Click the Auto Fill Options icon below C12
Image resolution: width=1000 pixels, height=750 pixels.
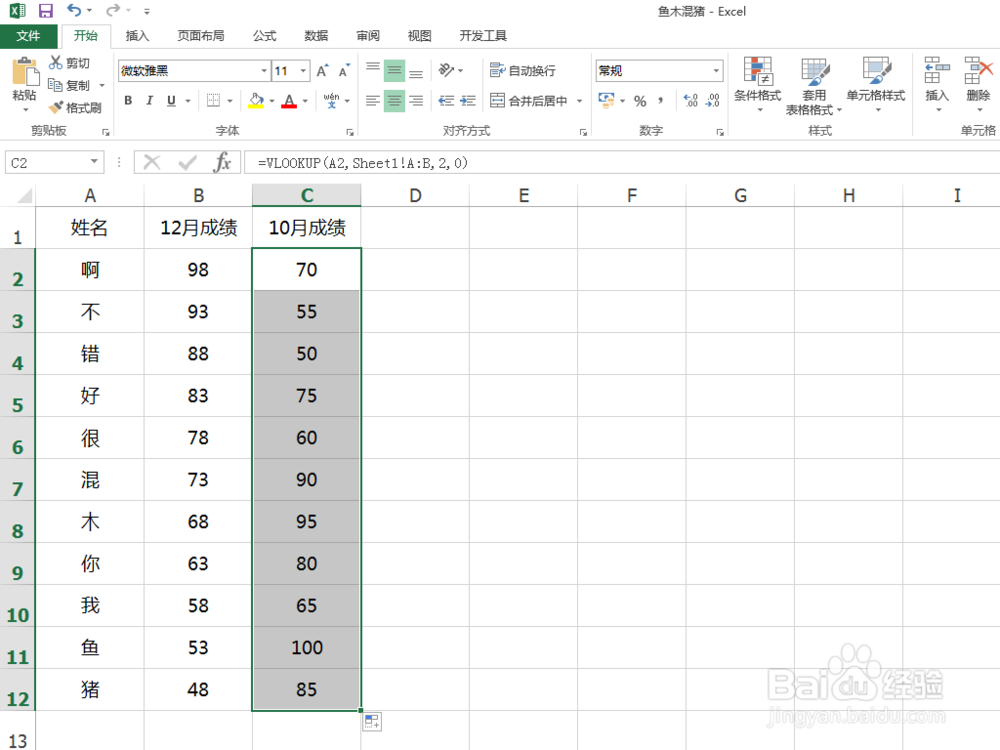point(372,722)
